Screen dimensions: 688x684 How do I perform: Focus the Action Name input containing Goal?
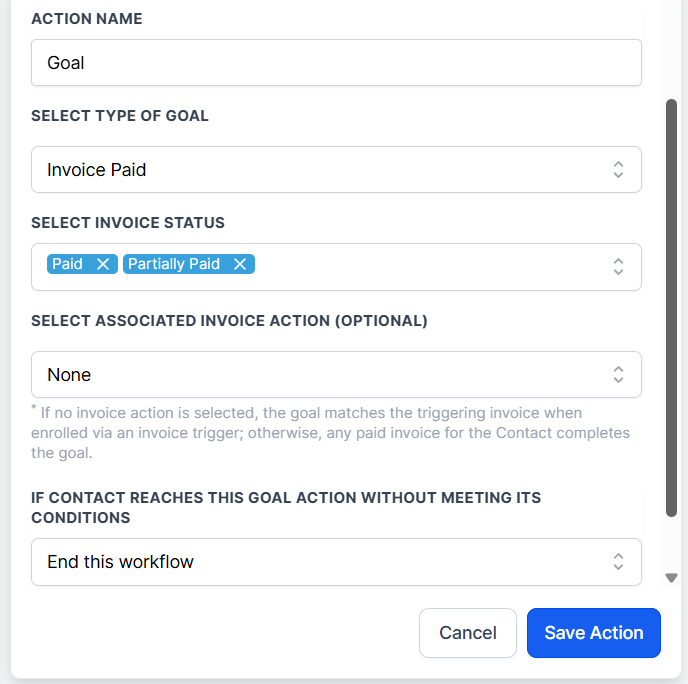click(x=336, y=63)
